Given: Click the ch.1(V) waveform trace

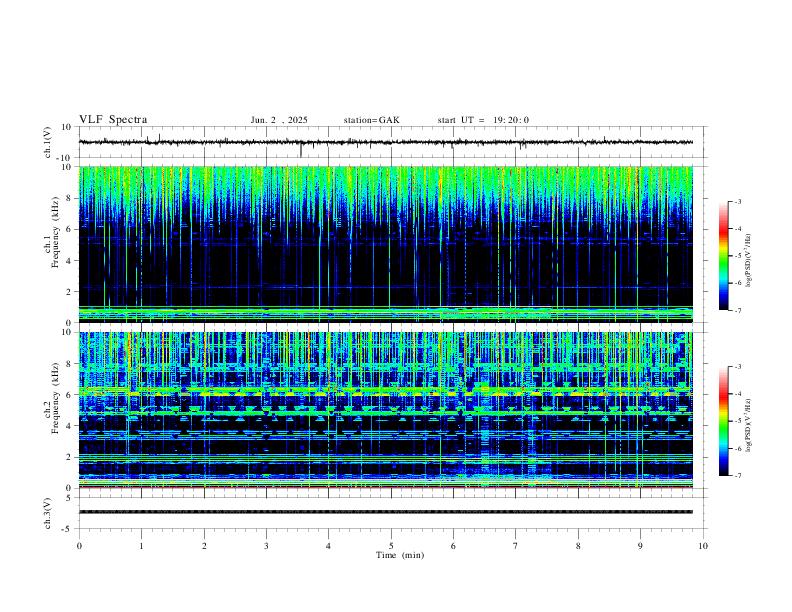Looking at the screenshot, I should [385, 142].
